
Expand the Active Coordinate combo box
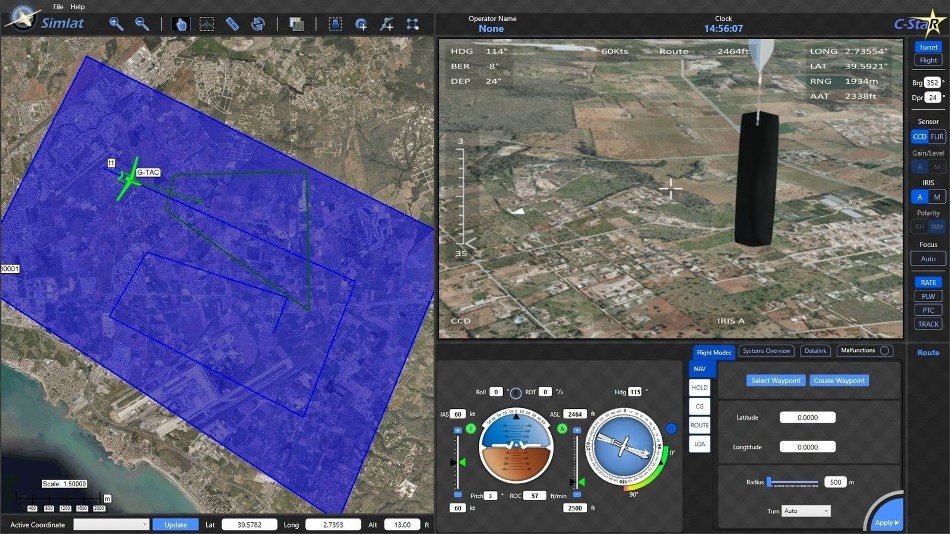point(111,524)
